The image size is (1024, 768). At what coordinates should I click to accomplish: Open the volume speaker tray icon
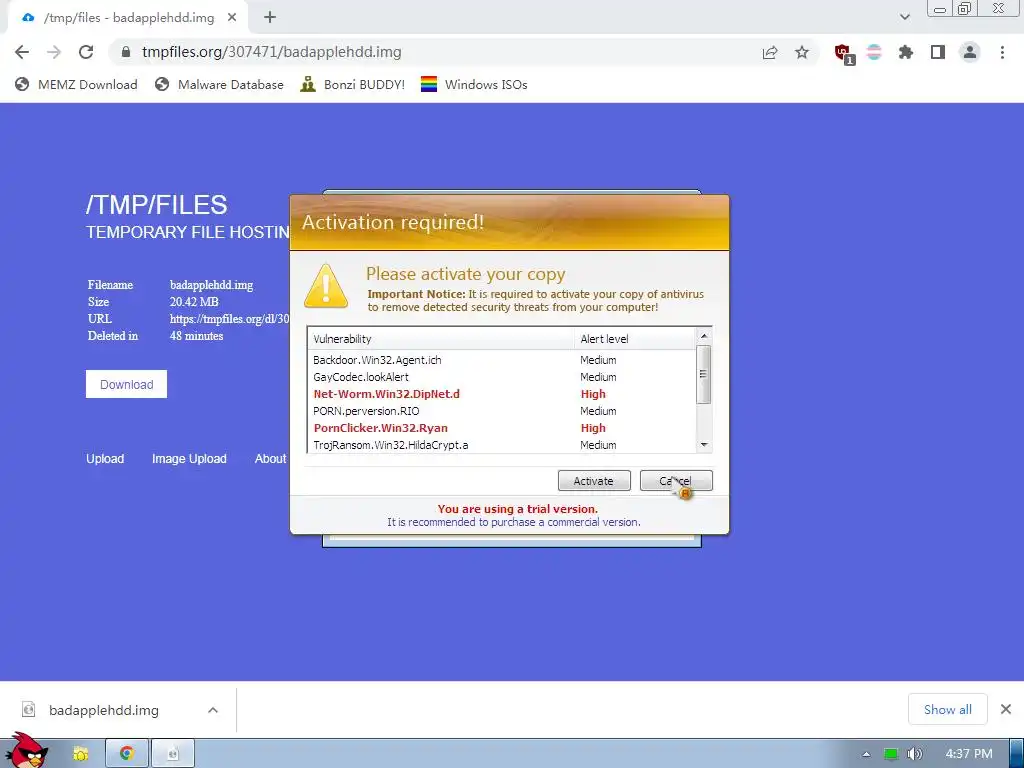[x=915, y=754]
